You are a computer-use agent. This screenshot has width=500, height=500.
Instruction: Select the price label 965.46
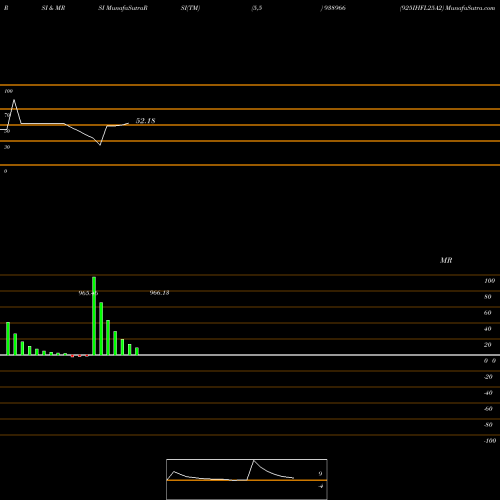[88, 293]
